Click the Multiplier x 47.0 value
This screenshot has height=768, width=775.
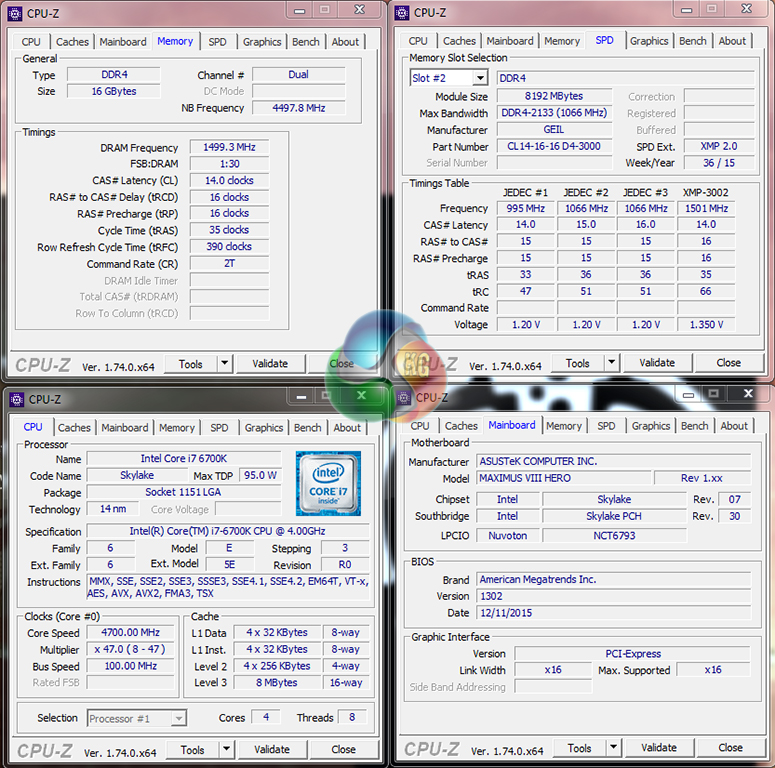(130, 649)
